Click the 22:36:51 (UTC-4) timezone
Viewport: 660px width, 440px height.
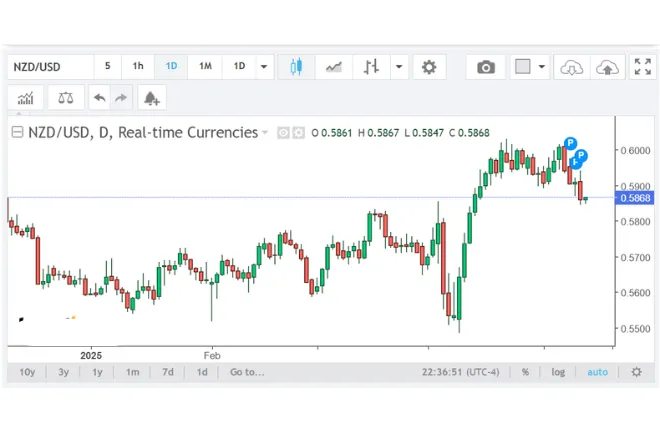pyautogui.click(x=460, y=372)
